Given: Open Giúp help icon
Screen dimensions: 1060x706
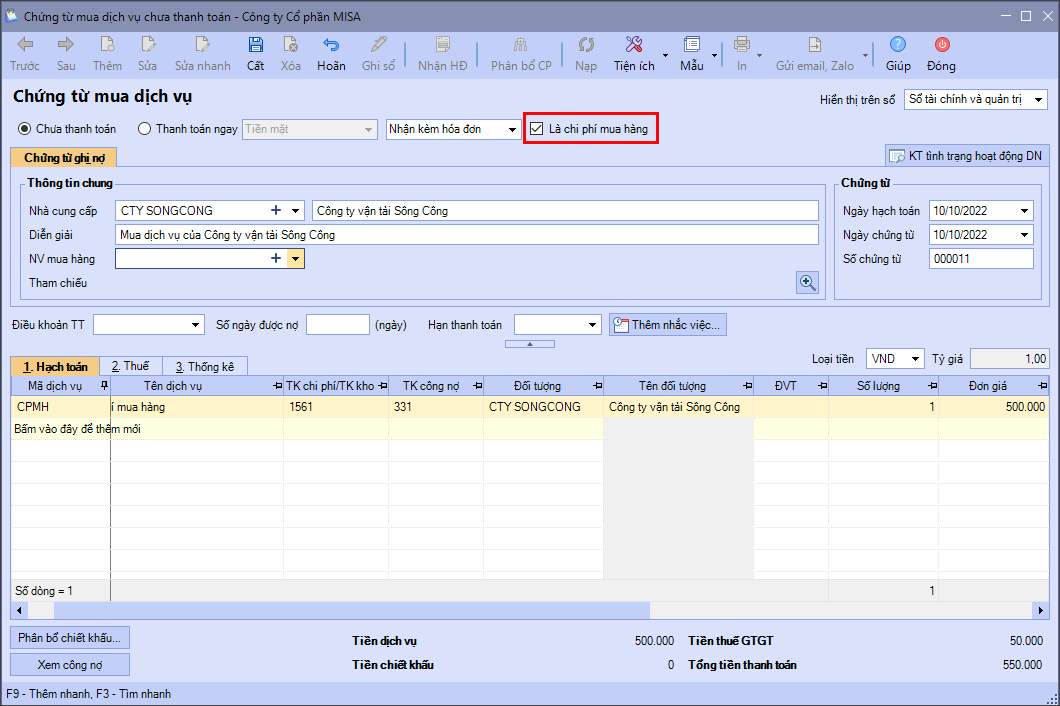Looking at the screenshot, I should coord(898,45).
